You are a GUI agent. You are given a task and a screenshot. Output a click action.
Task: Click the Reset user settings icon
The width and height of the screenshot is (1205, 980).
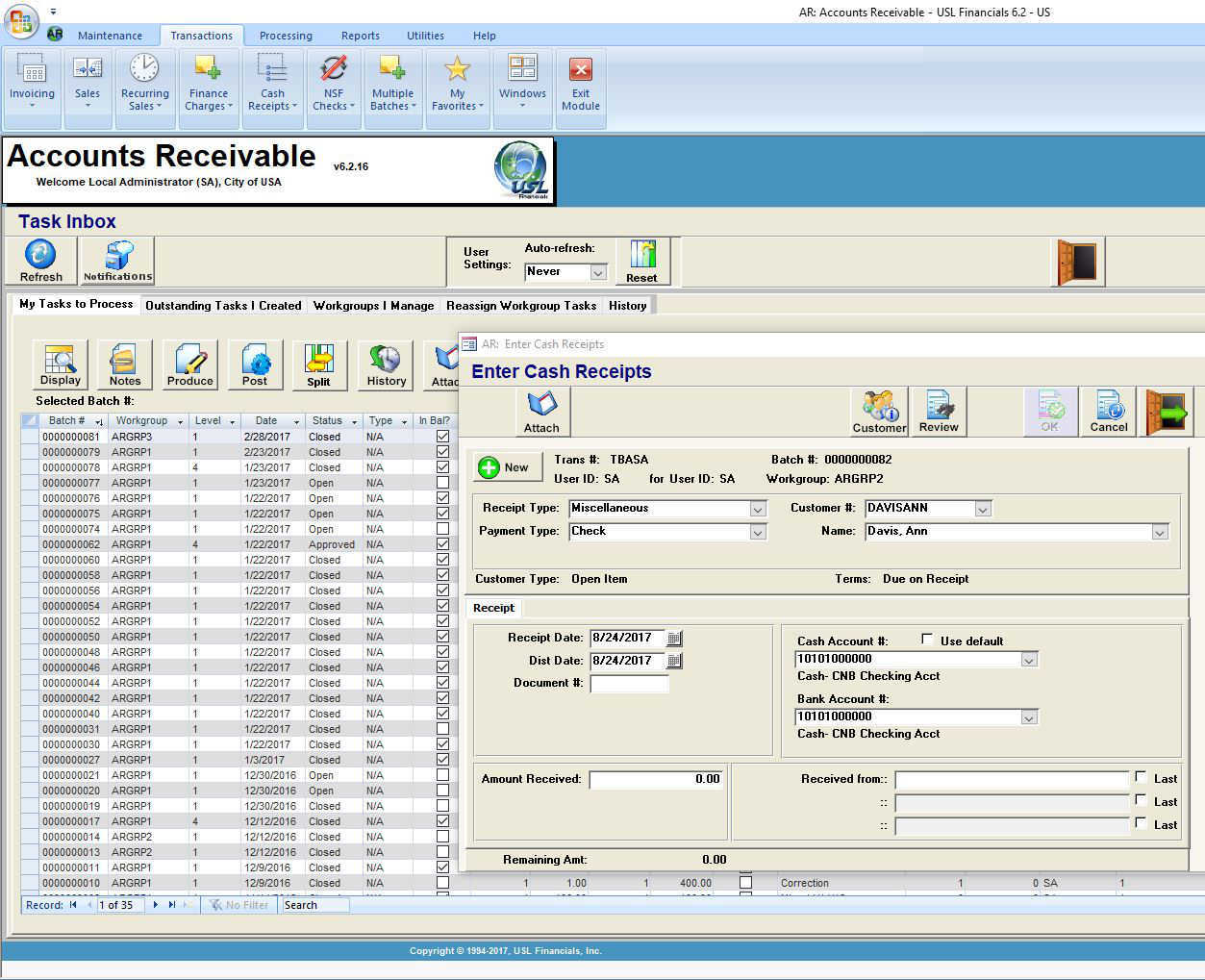pyautogui.click(x=641, y=262)
